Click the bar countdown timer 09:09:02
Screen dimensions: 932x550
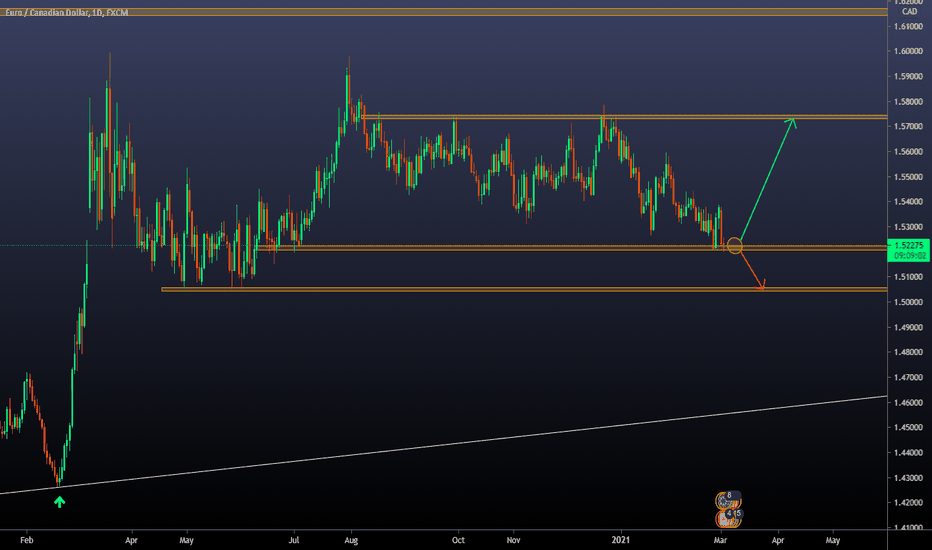tap(908, 256)
